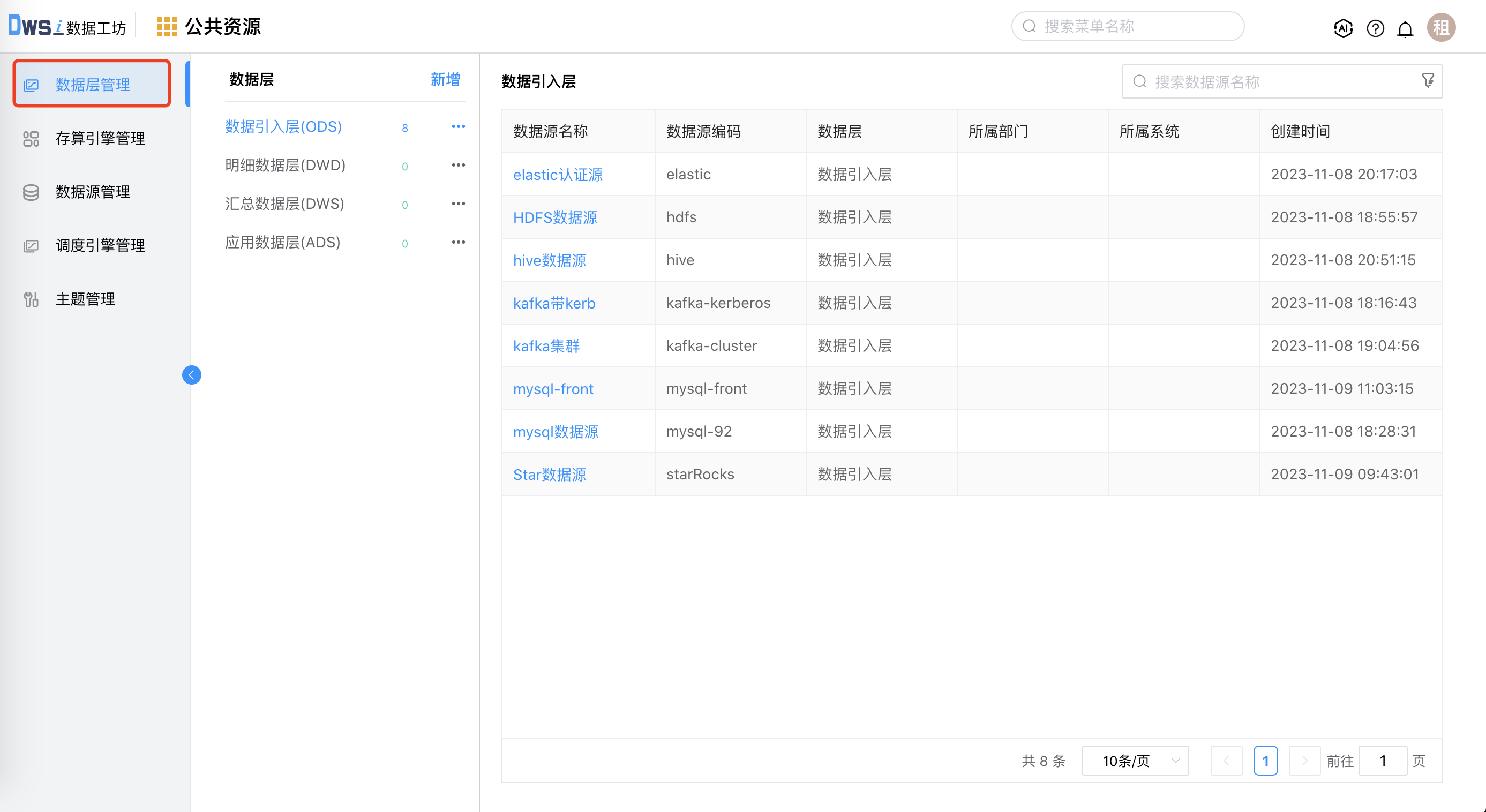Click the 数据源管理 database icon

(30, 192)
